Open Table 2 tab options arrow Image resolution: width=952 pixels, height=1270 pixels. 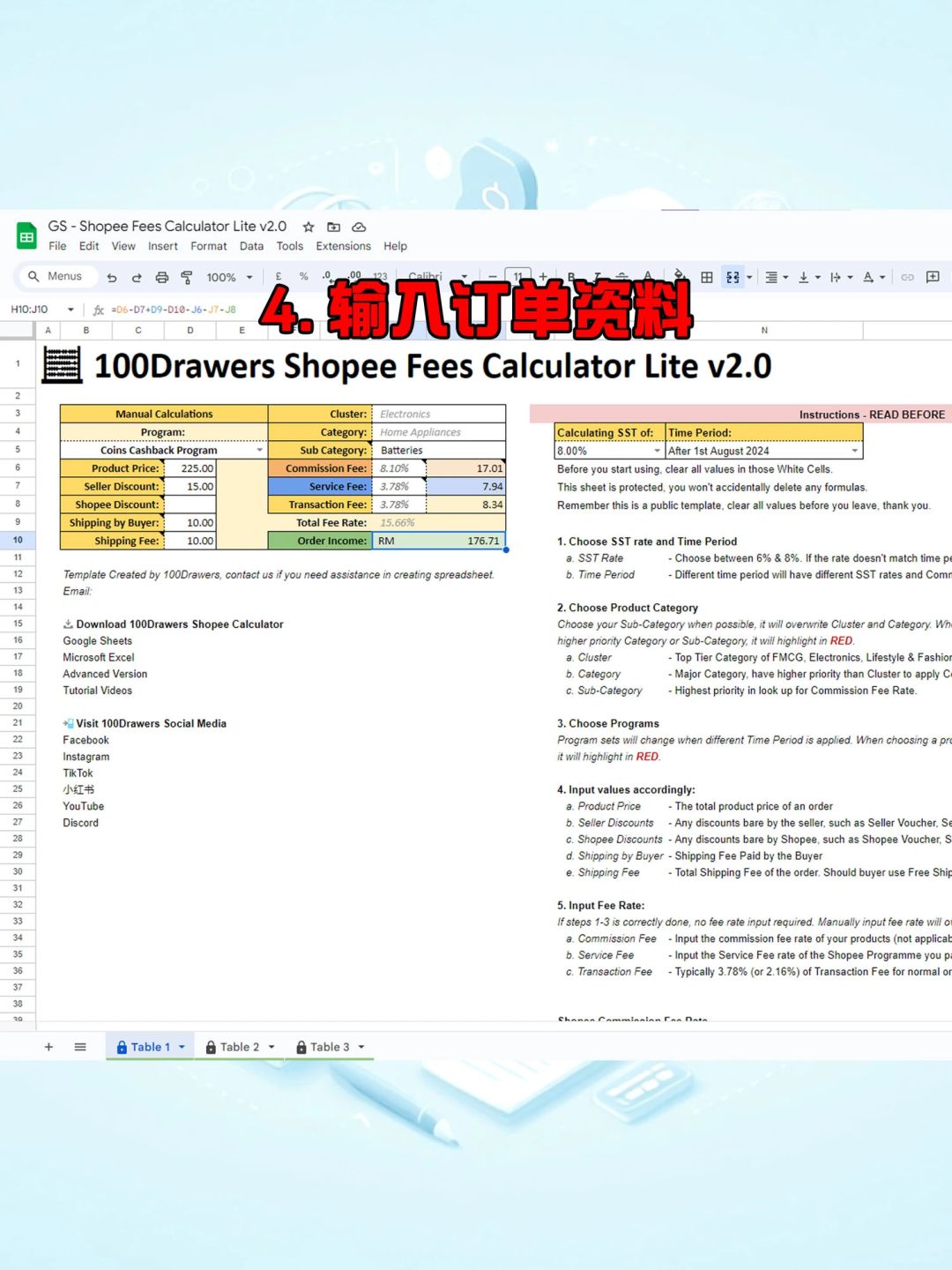(271, 1047)
